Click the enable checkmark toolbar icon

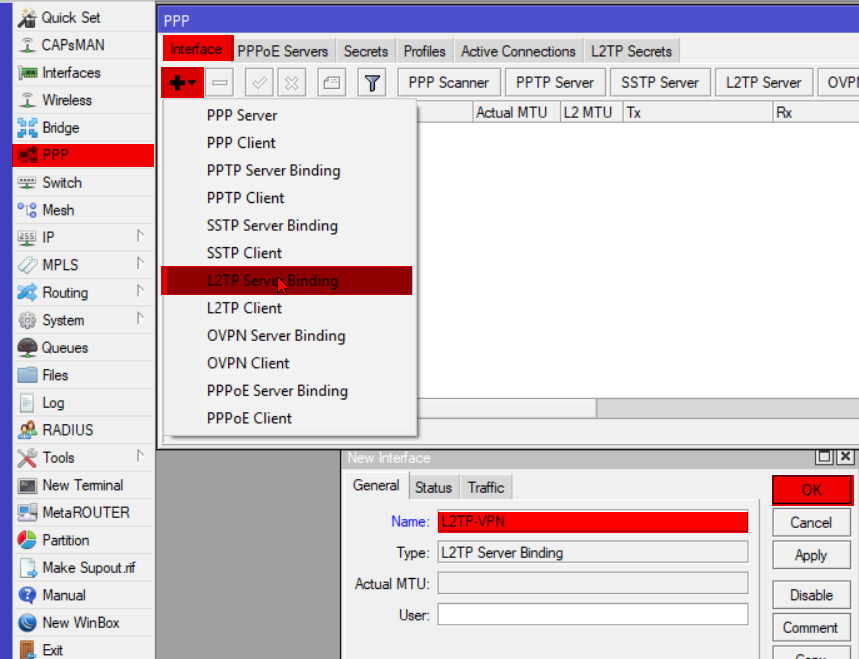click(258, 83)
